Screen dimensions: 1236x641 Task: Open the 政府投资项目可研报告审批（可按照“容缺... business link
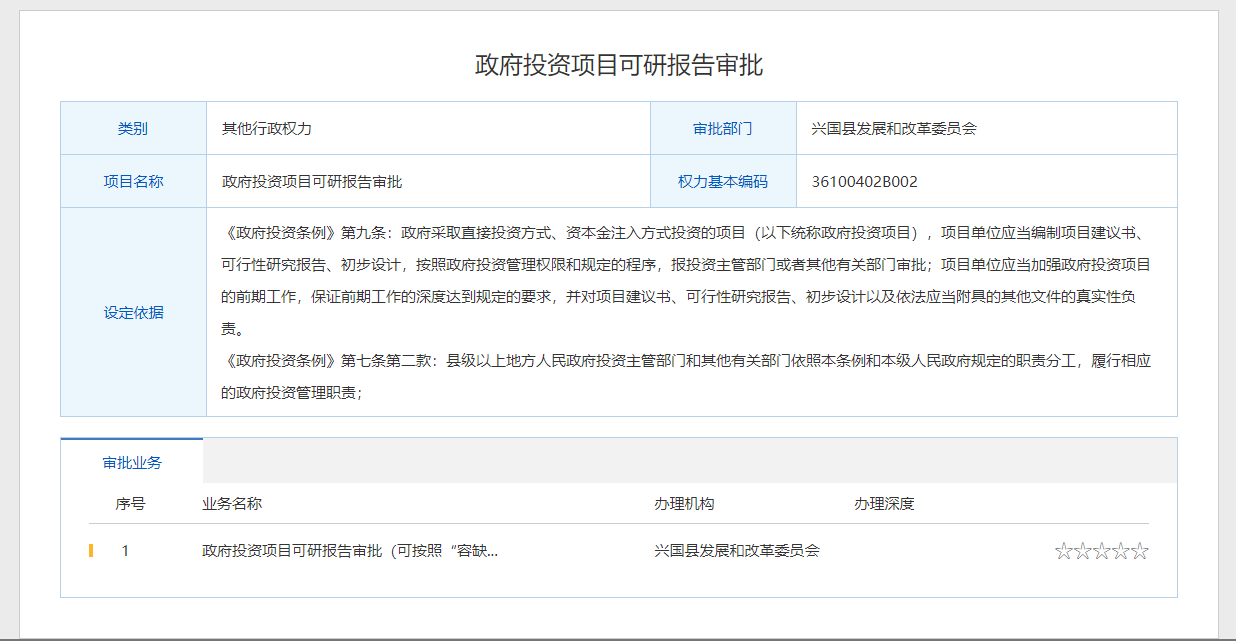(350, 551)
